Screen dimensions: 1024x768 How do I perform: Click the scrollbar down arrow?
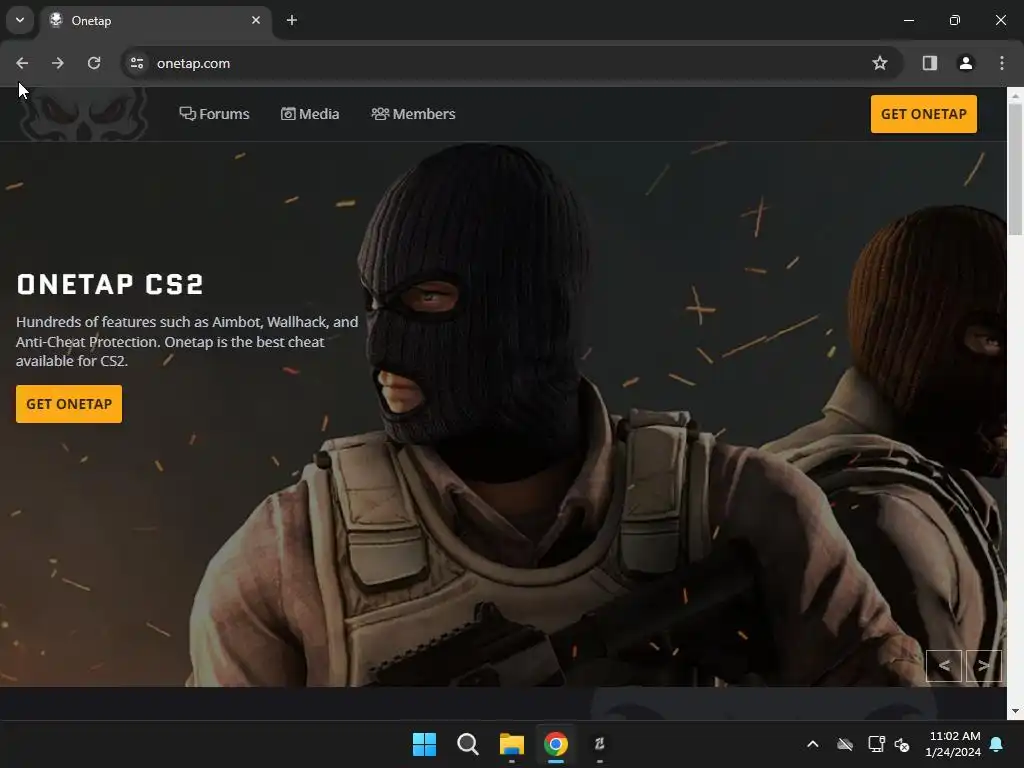1015,711
